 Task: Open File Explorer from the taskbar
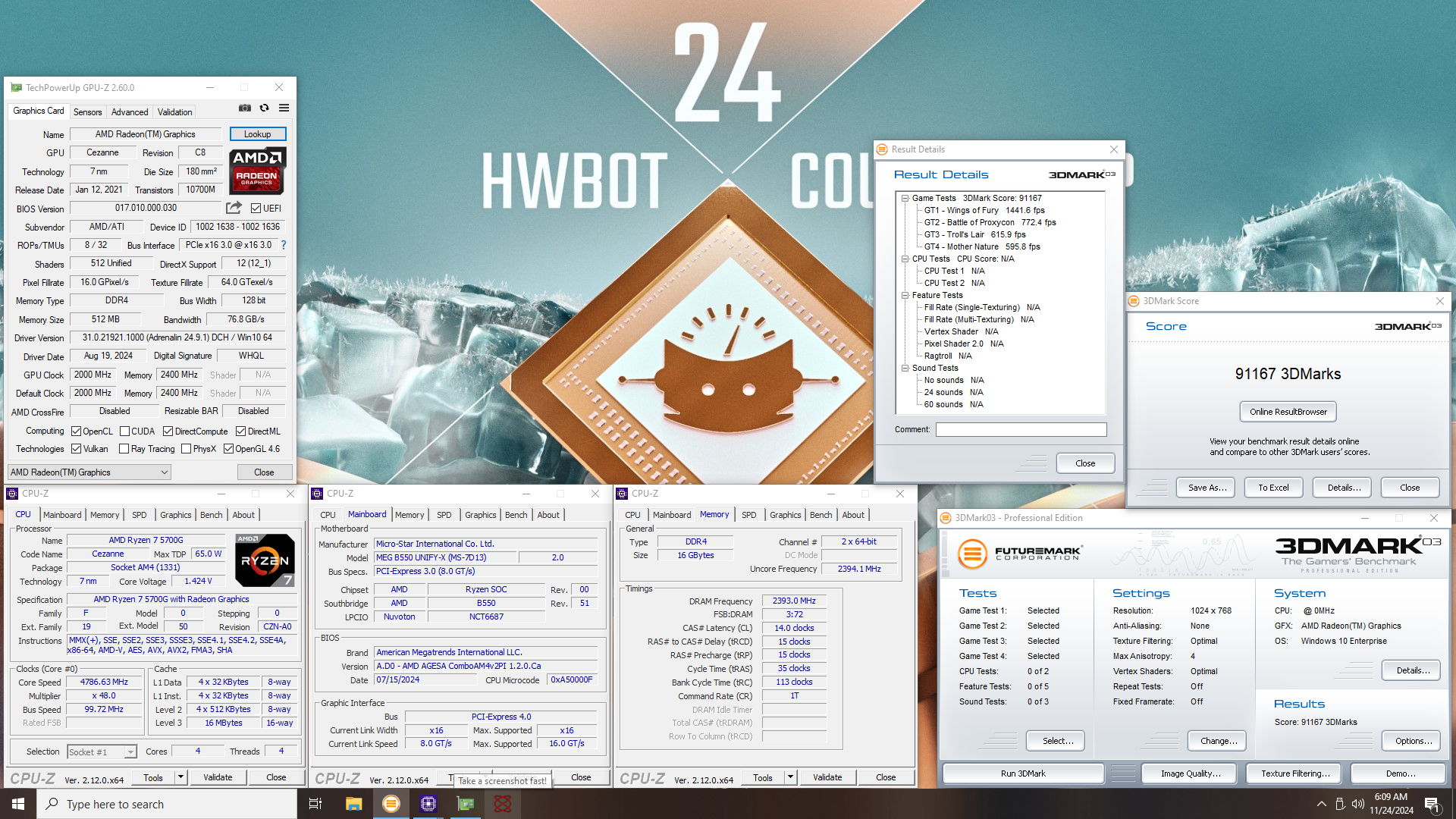(353, 804)
